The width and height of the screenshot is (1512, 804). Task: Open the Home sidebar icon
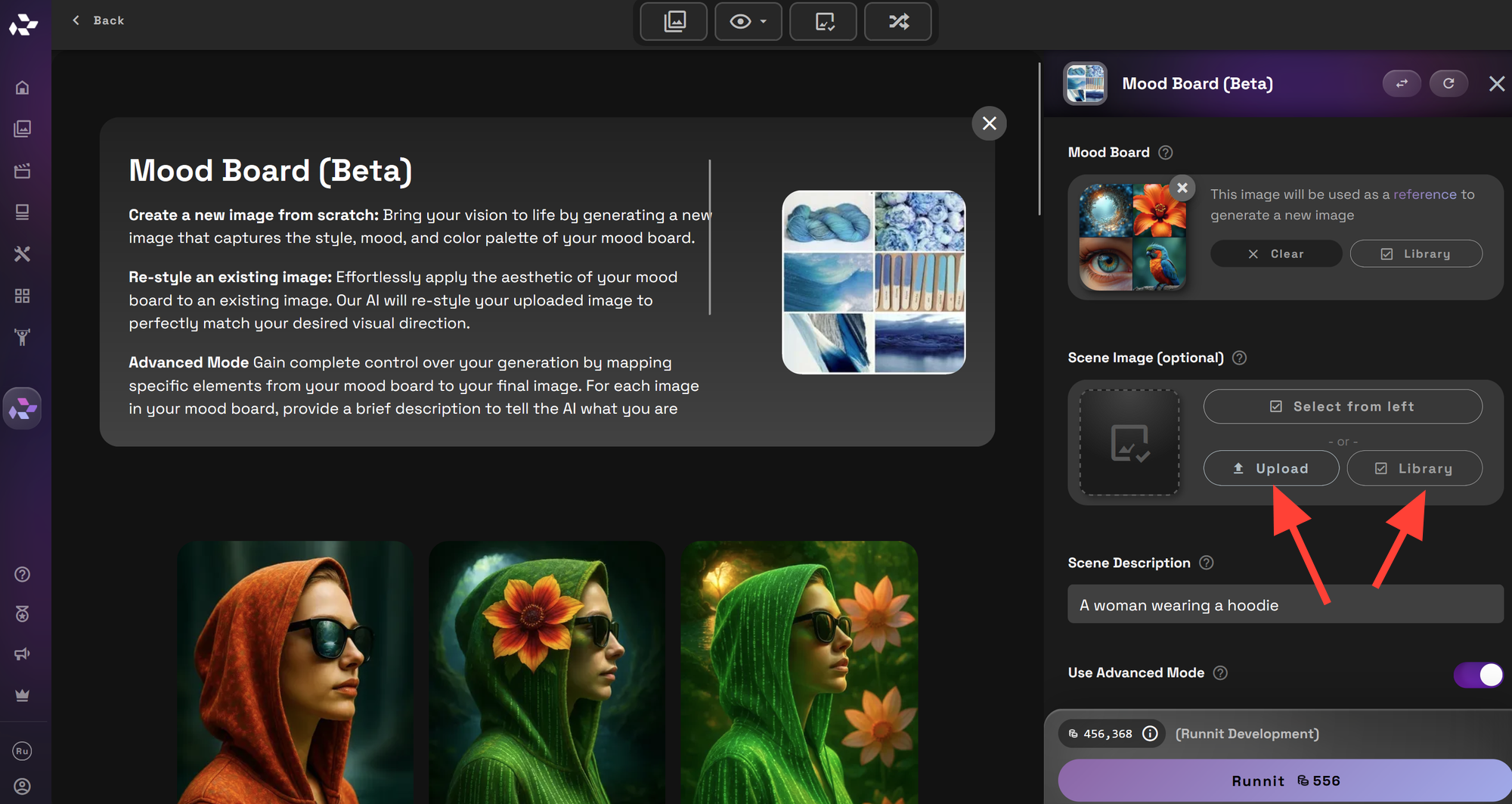tap(23, 86)
